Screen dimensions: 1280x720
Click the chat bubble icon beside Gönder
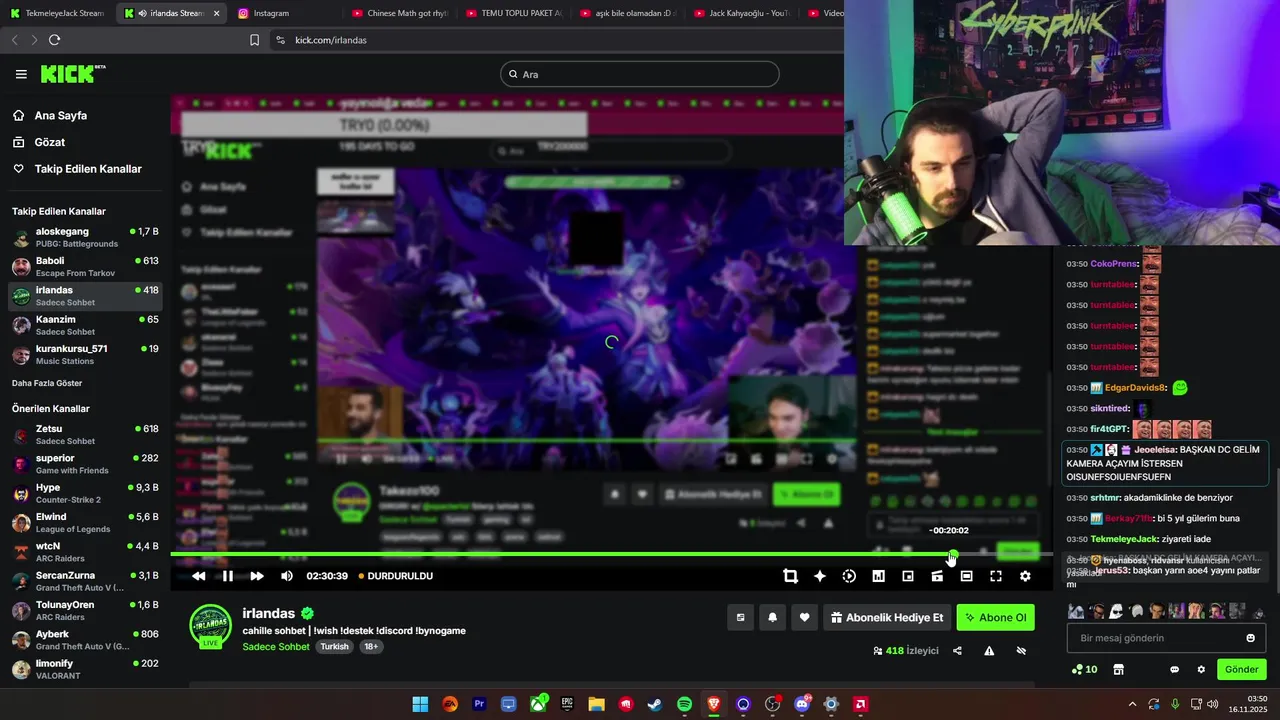[x=1174, y=670]
